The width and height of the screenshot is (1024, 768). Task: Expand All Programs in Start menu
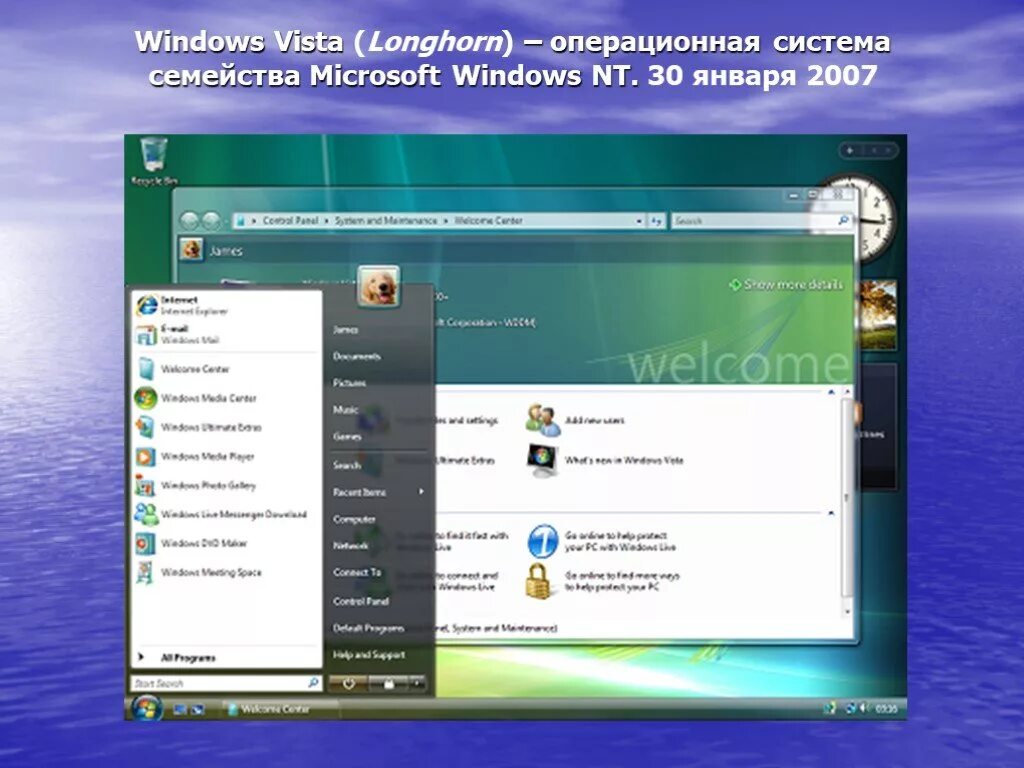188,658
